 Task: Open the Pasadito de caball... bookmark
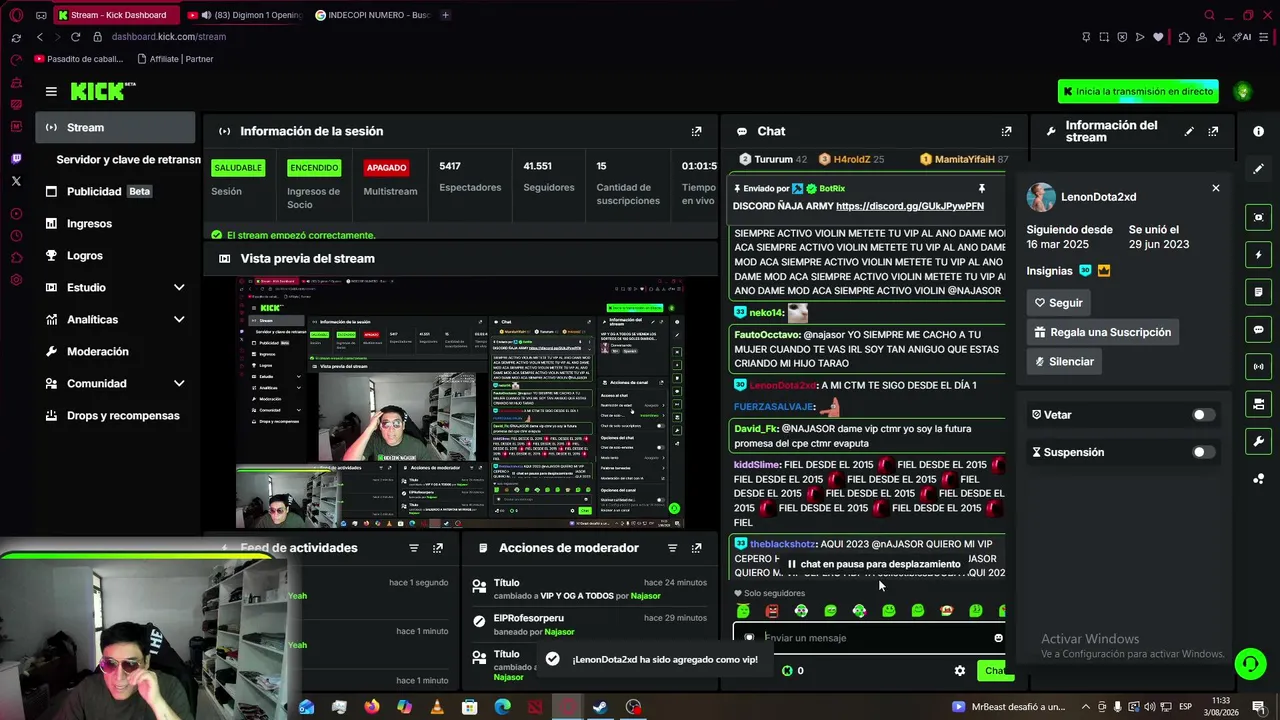pyautogui.click(x=79, y=59)
